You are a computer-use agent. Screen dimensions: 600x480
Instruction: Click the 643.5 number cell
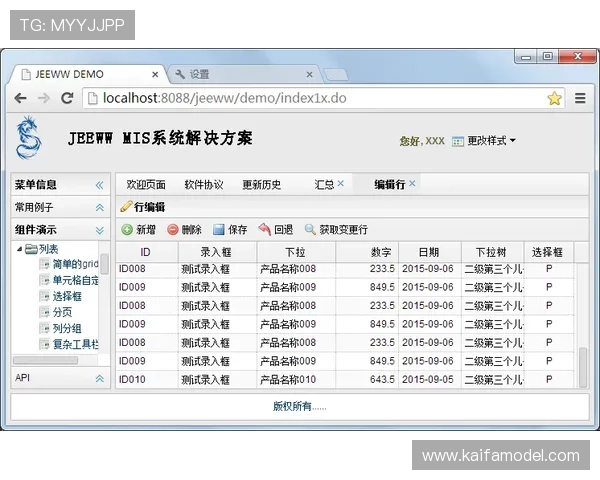tap(367, 379)
